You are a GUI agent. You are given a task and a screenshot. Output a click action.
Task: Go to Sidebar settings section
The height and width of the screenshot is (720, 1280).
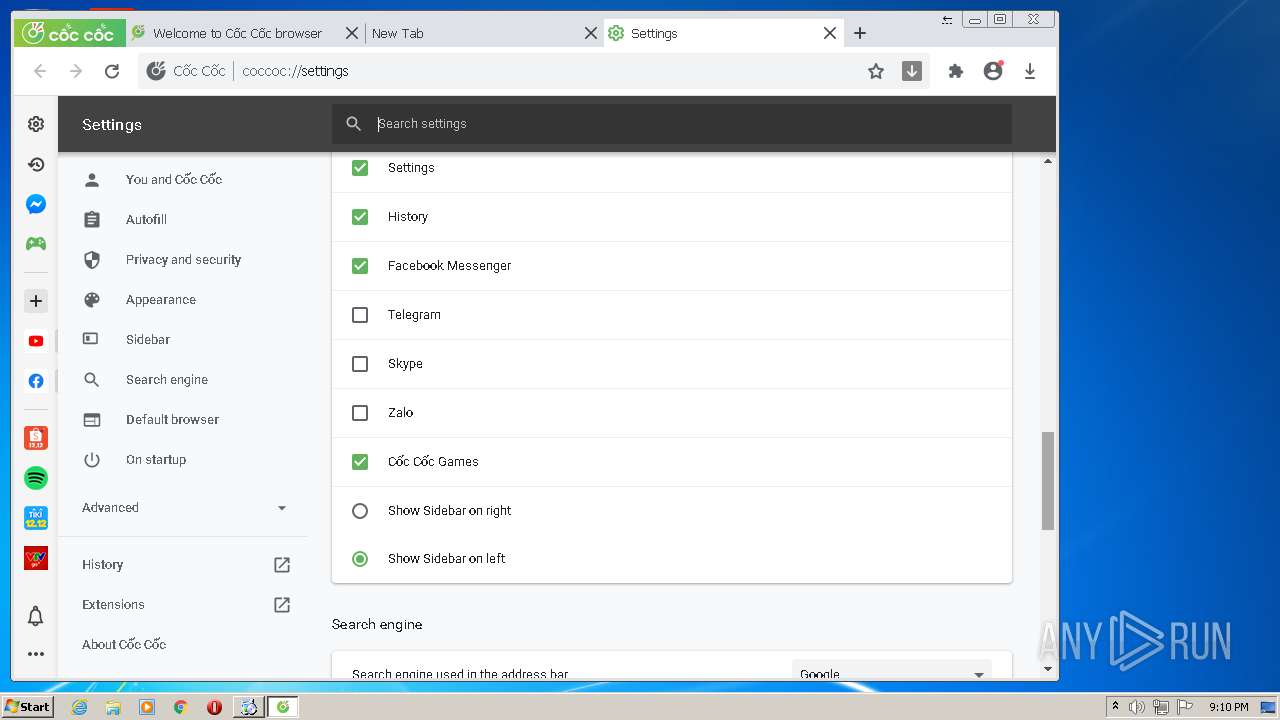click(148, 340)
